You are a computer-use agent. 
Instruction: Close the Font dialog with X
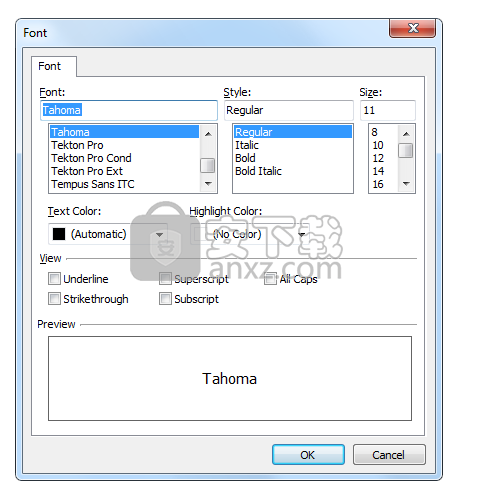412,28
